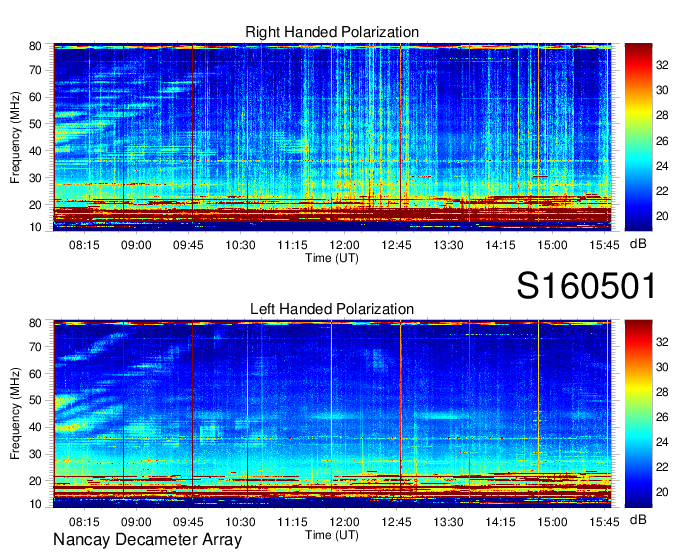Click 15:00 time tick under Right Handed plot
Image resolution: width=680 pixels, height=552 pixels.
click(552, 245)
